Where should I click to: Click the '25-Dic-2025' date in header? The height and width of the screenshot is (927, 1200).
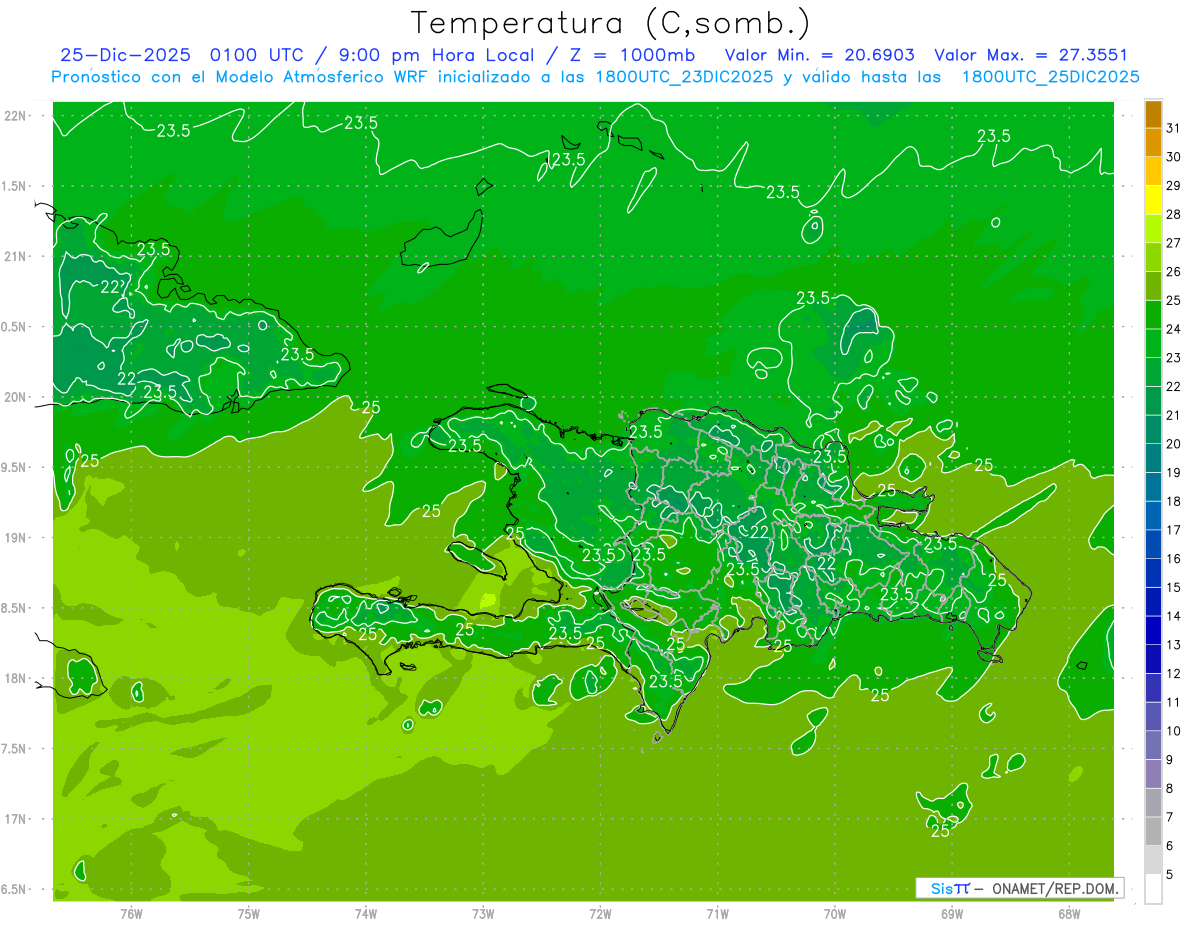coord(128,55)
